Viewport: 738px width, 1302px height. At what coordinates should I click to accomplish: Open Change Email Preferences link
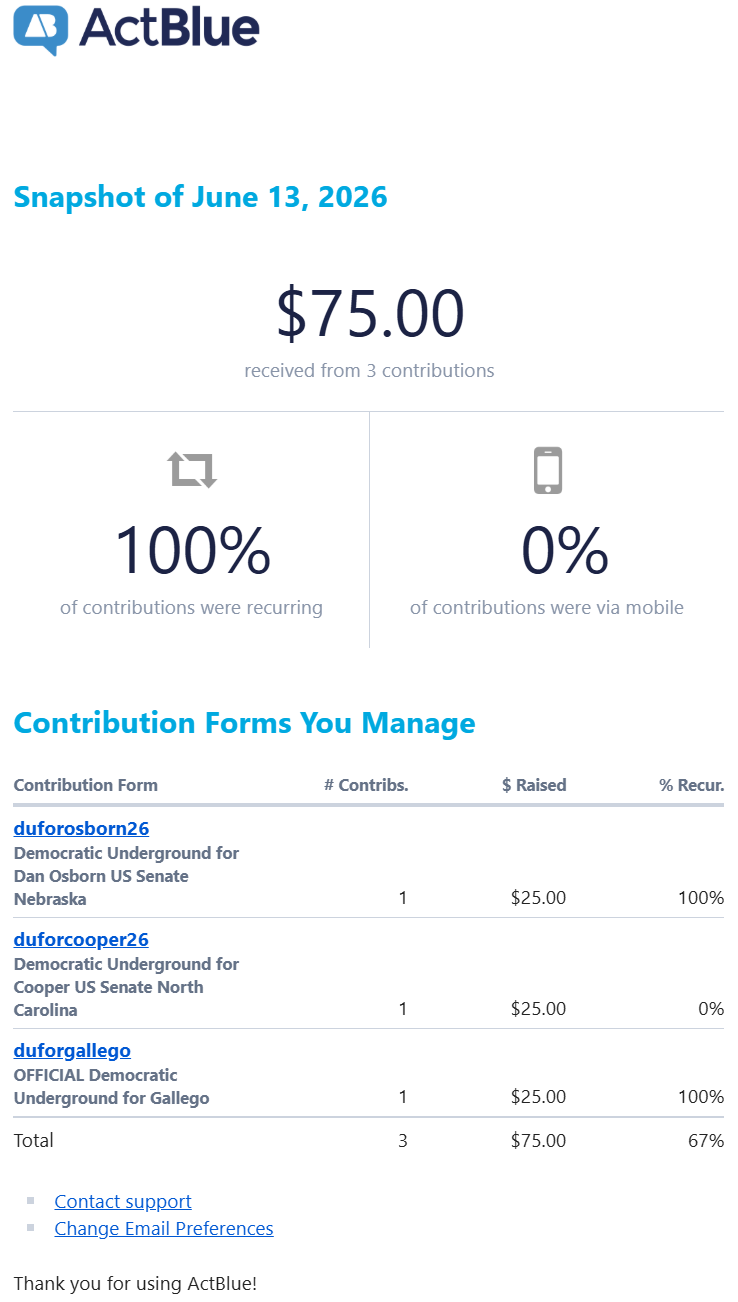pos(164,1228)
